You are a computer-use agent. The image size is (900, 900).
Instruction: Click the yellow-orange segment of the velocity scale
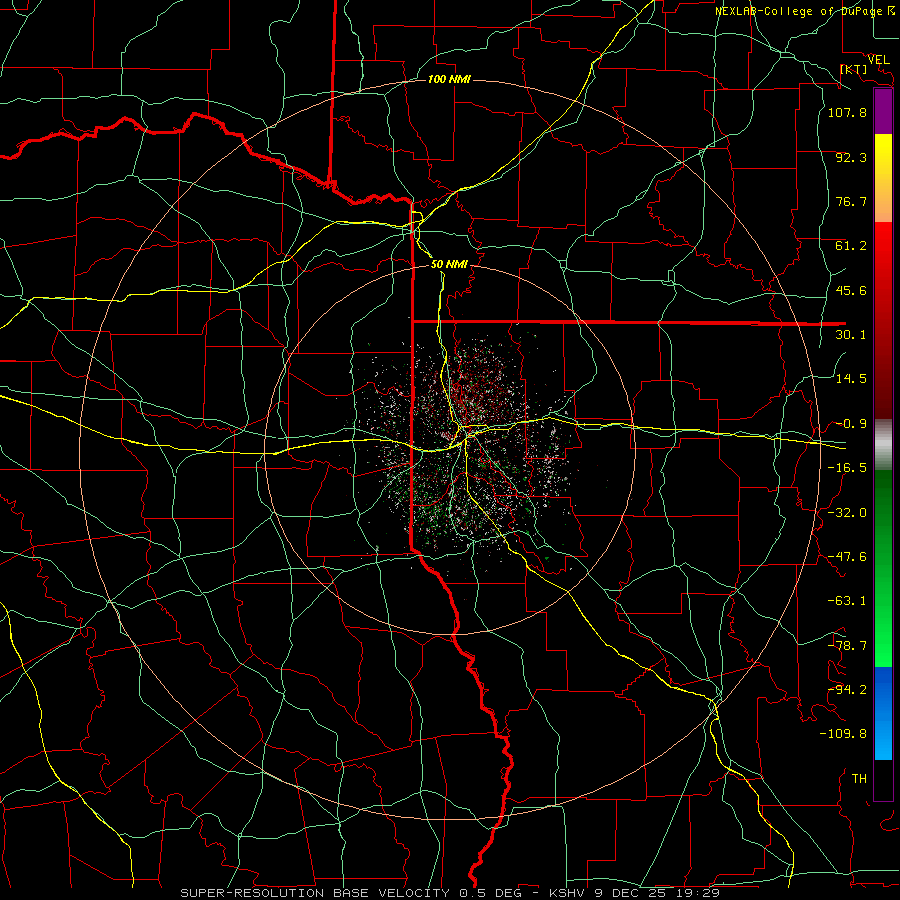883,178
